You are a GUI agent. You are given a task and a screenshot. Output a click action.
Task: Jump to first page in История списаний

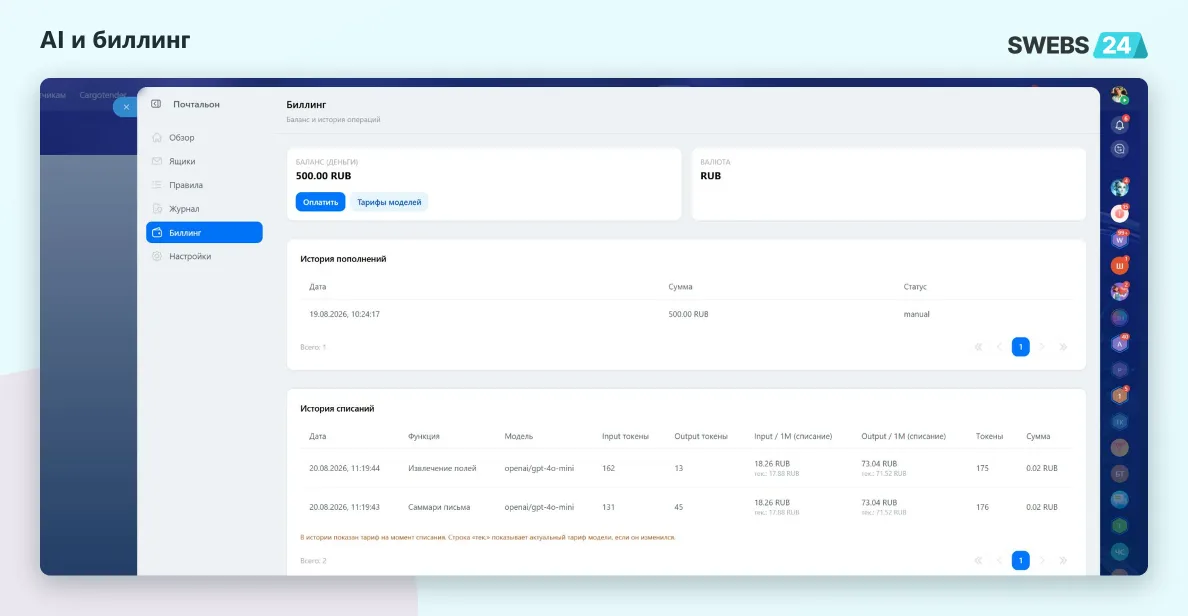click(x=978, y=561)
